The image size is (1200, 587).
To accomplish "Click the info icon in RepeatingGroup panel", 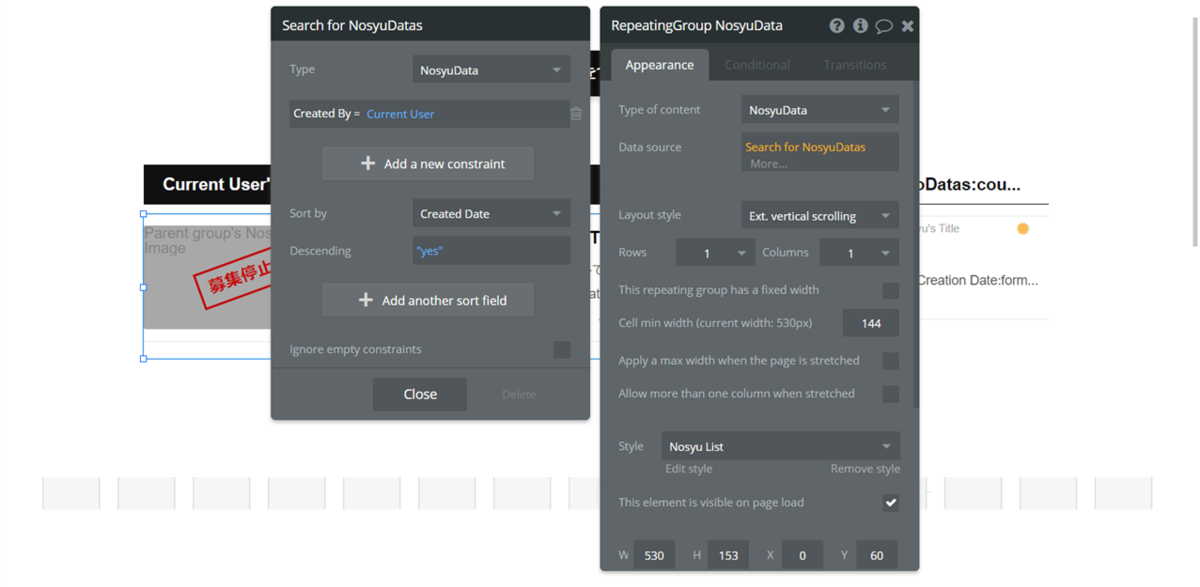I will pos(860,26).
